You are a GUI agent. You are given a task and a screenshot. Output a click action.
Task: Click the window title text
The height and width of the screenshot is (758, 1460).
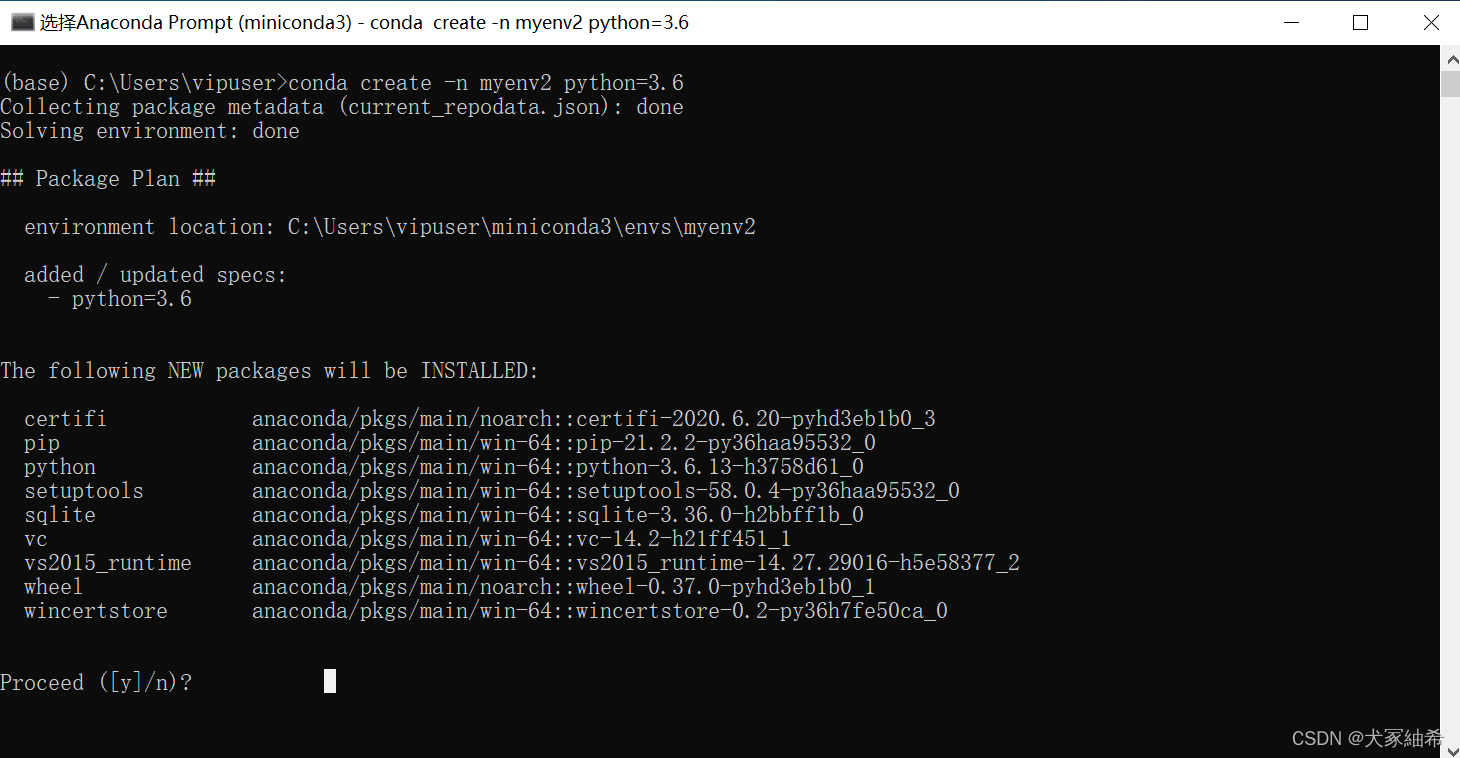[364, 22]
